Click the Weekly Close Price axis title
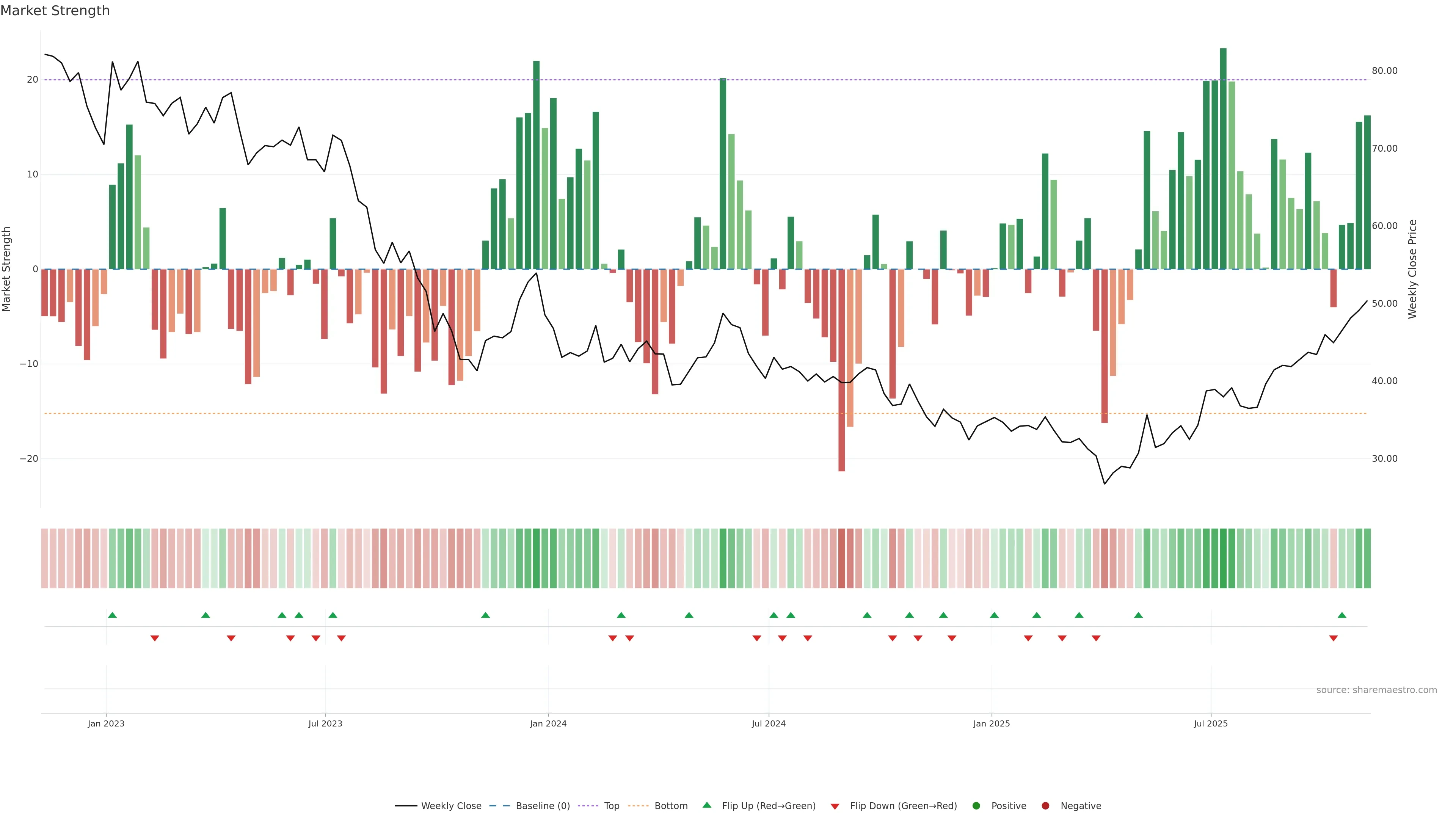Screen dimensions: 1456x819 (1412, 269)
